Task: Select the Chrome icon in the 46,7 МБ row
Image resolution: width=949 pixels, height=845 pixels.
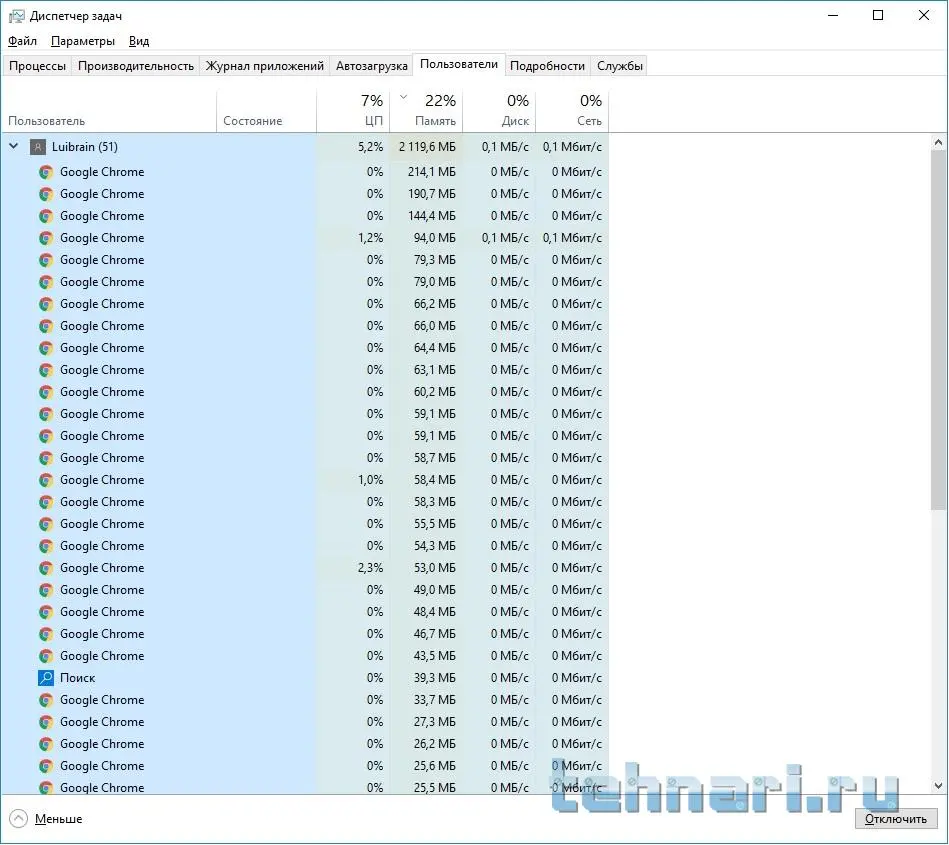Action: click(46, 634)
